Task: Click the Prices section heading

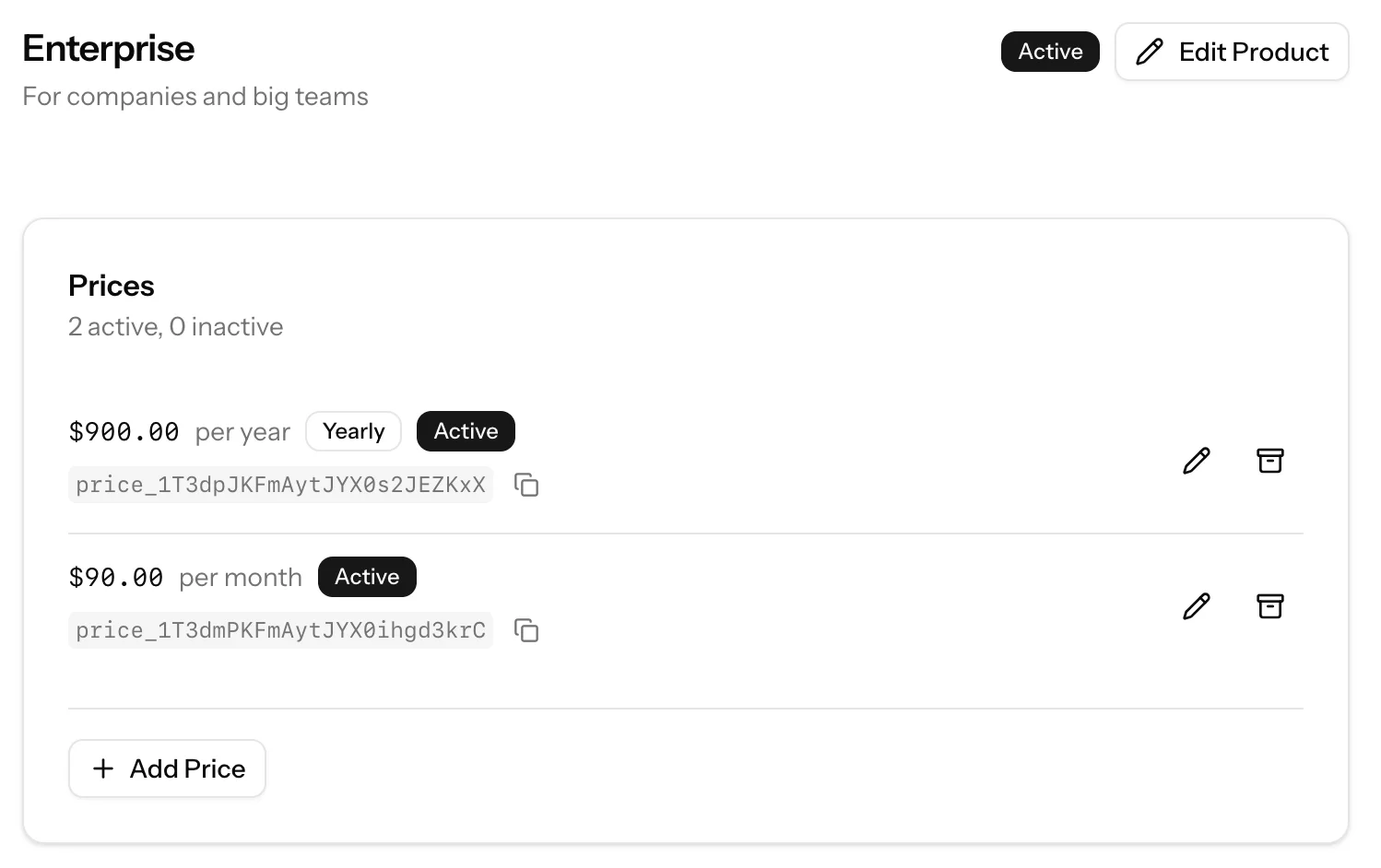Action: pos(111,286)
